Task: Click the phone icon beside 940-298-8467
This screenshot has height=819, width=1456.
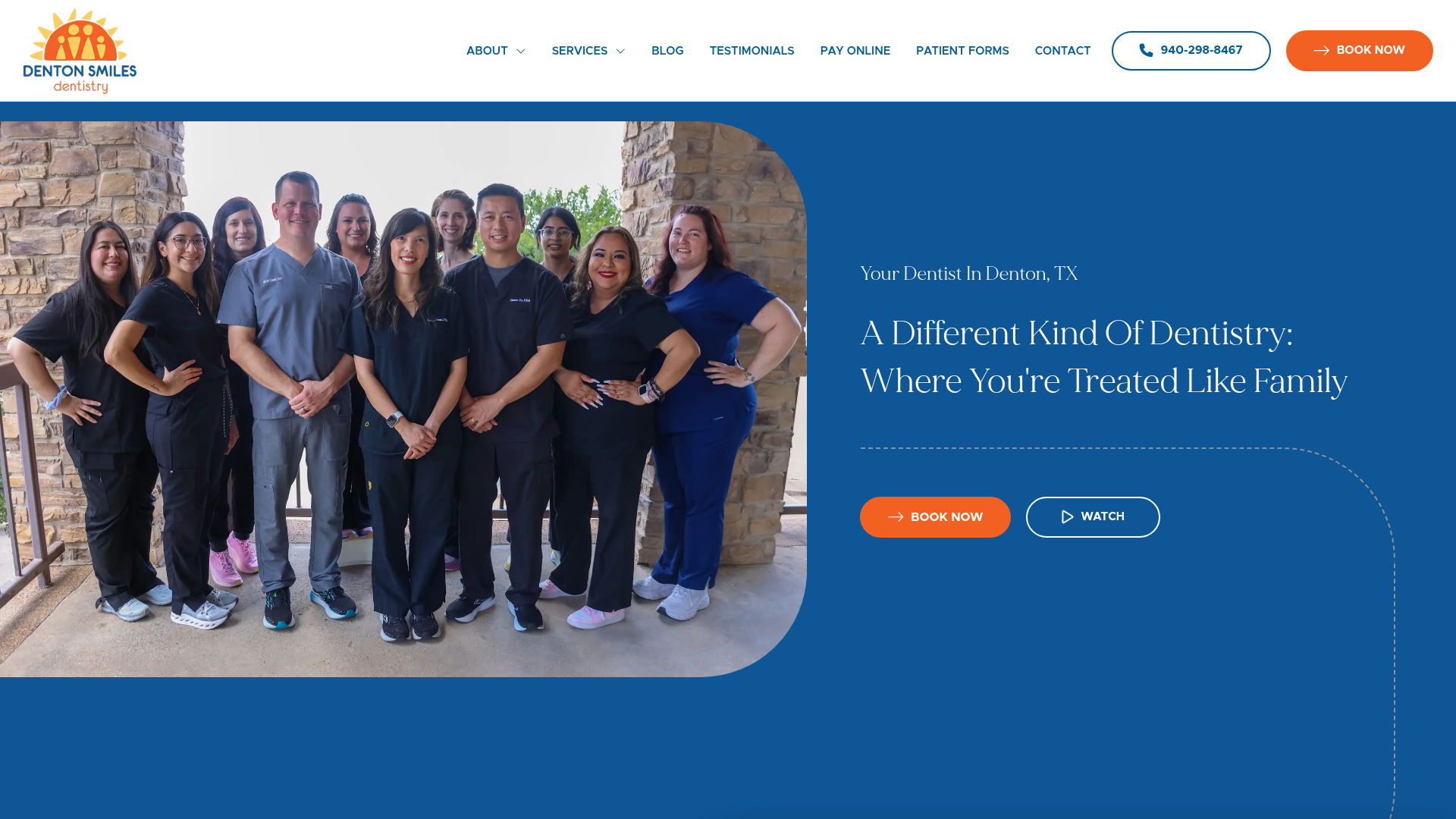Action: (x=1146, y=50)
